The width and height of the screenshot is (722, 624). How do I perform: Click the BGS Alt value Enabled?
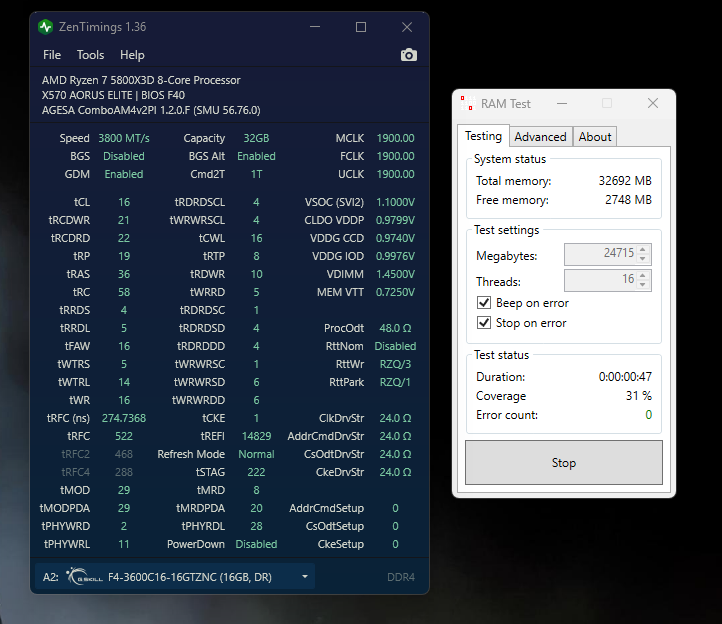pos(256,156)
